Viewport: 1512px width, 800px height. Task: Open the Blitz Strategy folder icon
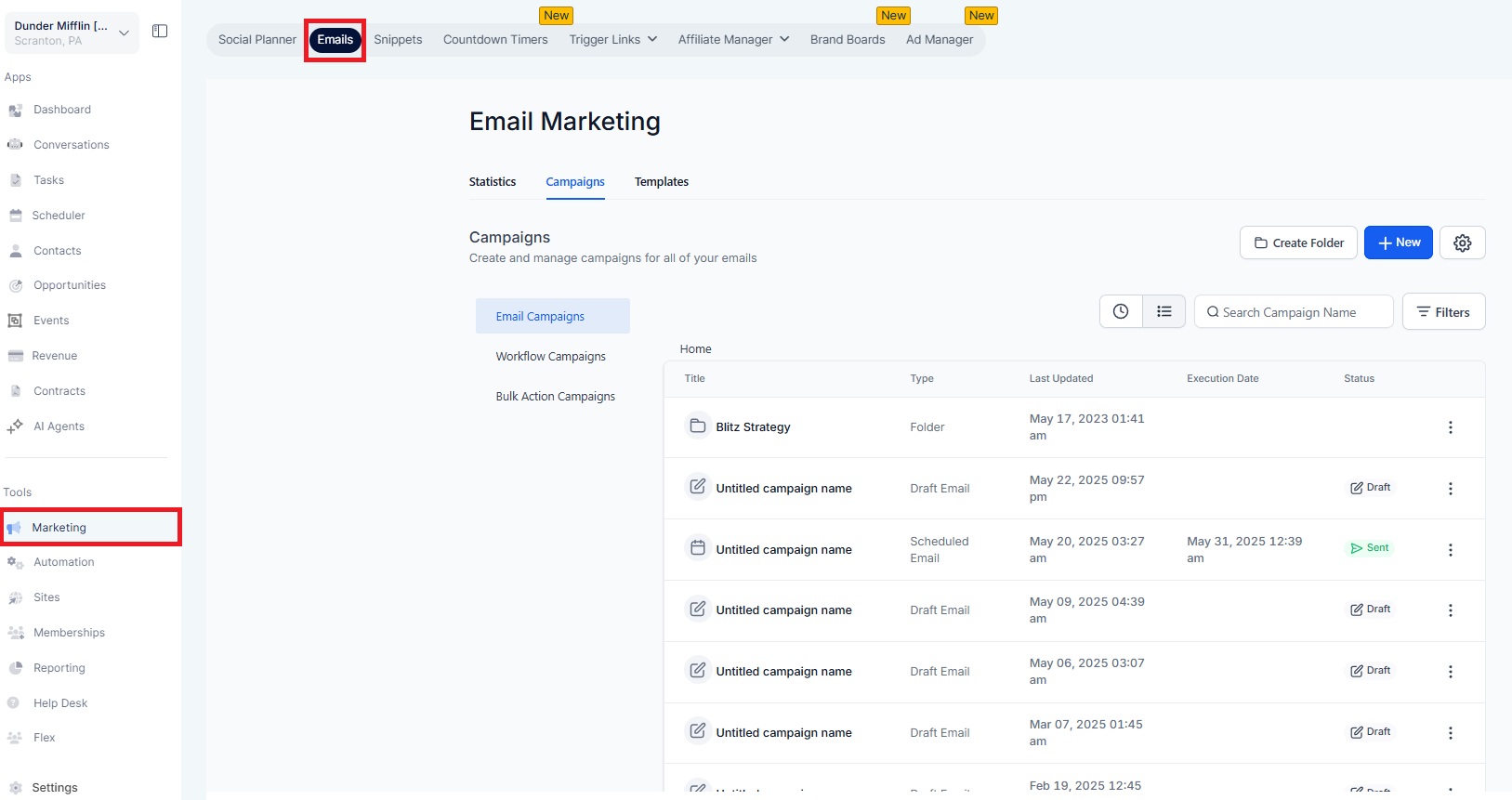[697, 426]
